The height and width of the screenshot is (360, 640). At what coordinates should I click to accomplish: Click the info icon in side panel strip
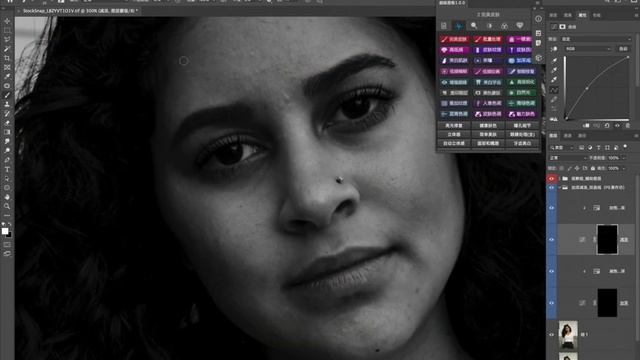coord(538,19)
